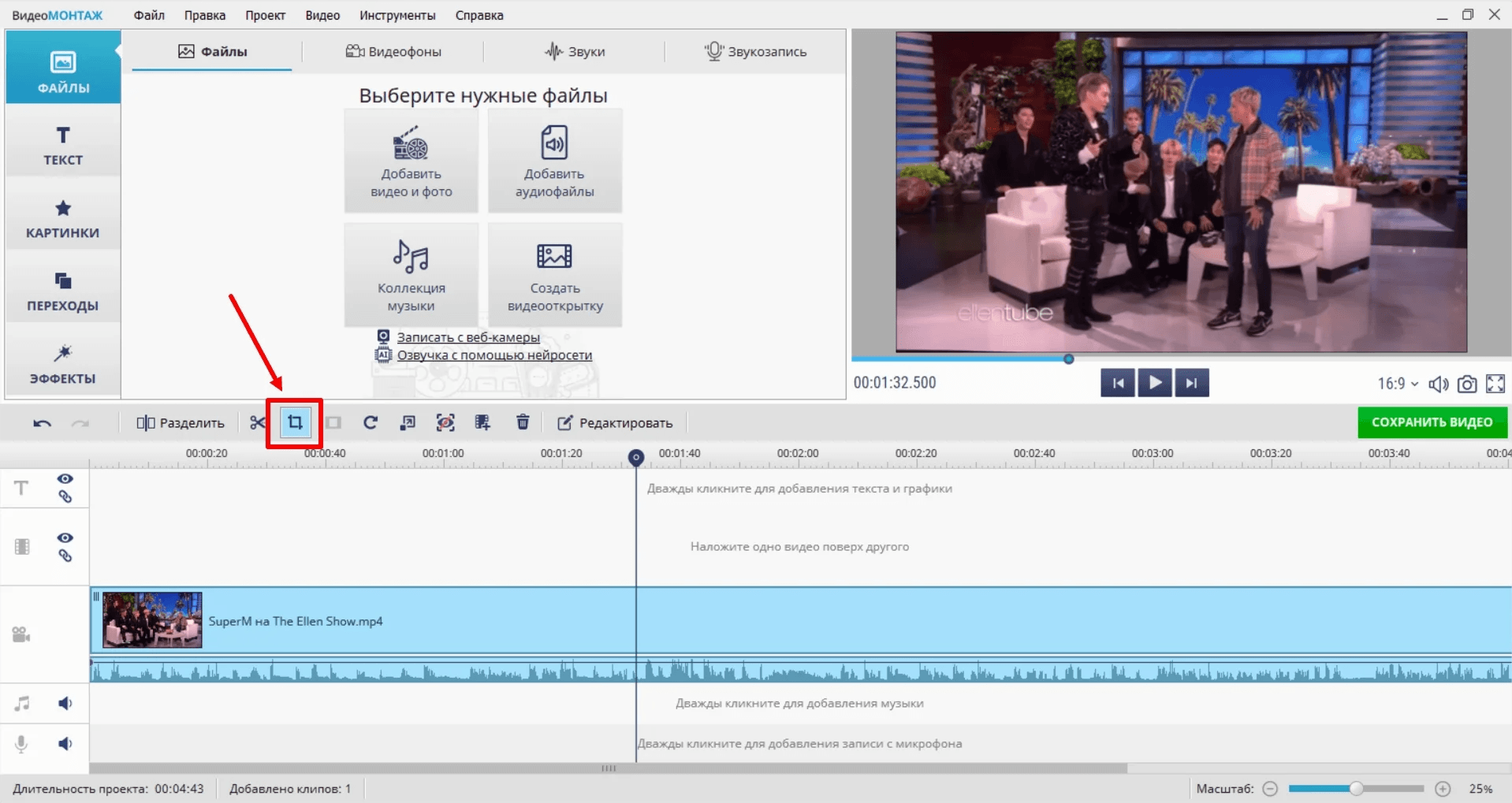Click the Записать с веб-камеры link
The height and width of the screenshot is (803, 1512).
[x=467, y=337]
